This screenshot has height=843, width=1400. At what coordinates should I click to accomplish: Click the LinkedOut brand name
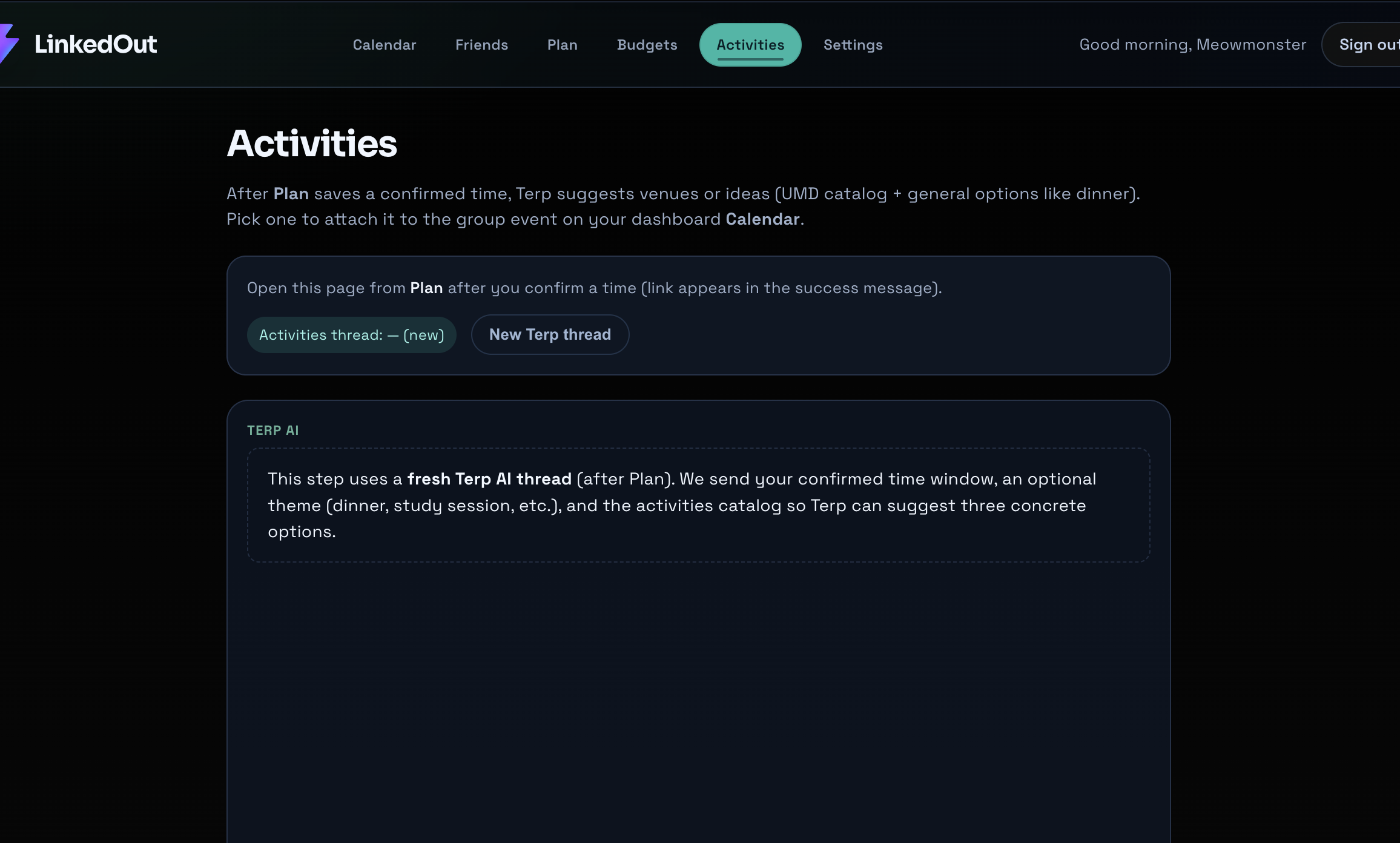coord(96,44)
